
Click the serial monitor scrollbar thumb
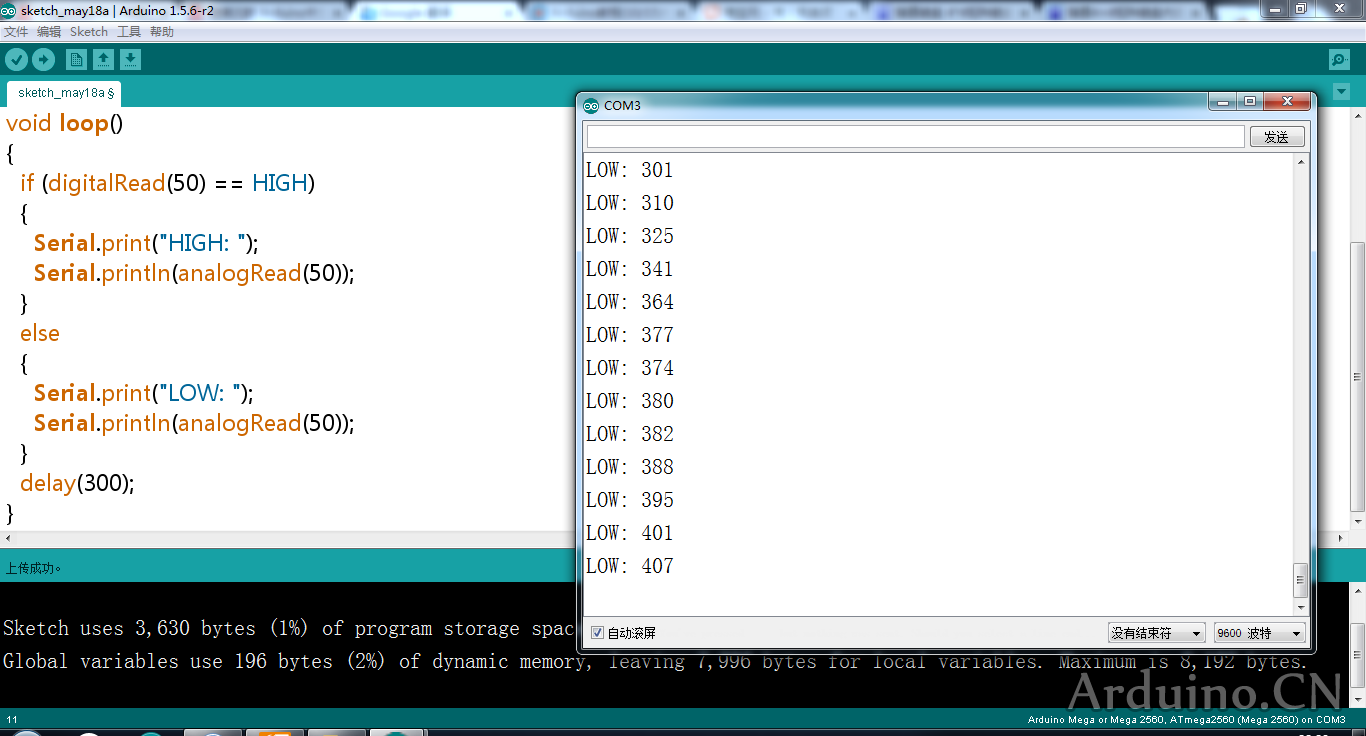pos(1300,579)
